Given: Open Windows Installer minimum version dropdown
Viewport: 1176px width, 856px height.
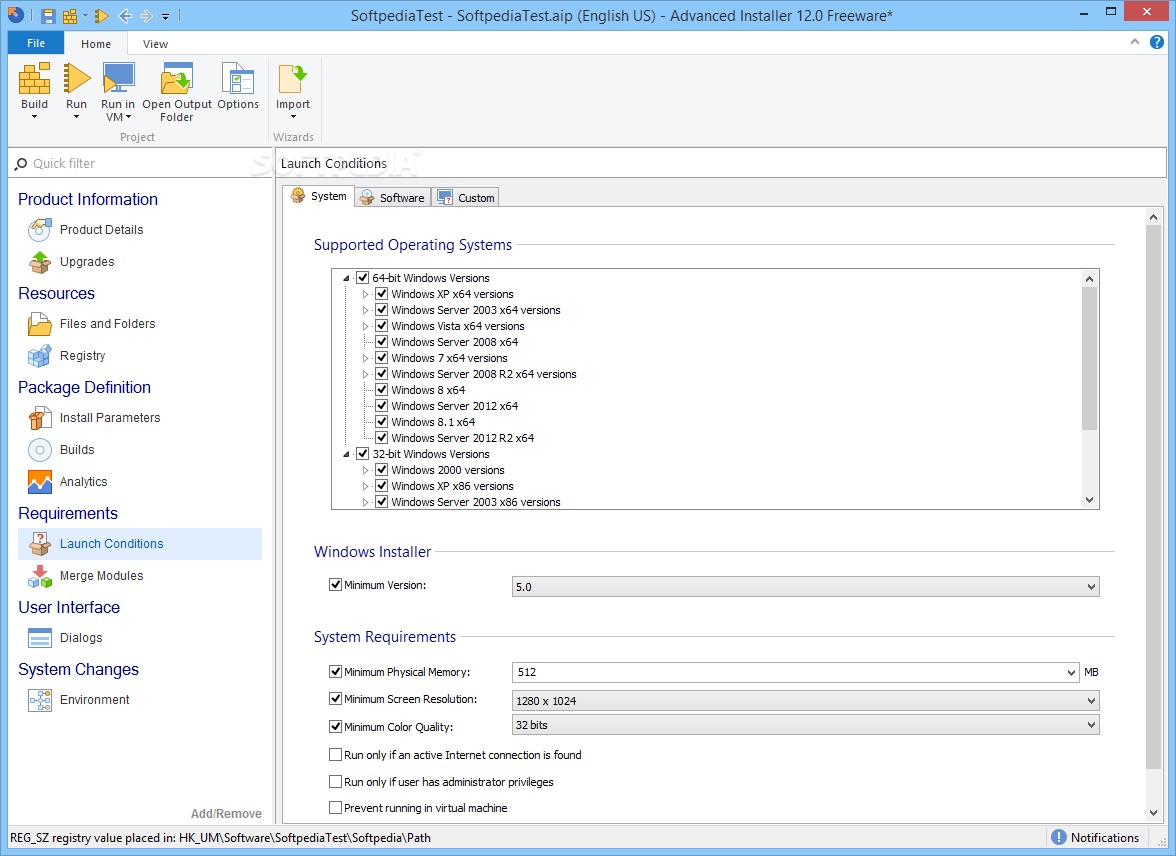Looking at the screenshot, I should coord(1090,587).
